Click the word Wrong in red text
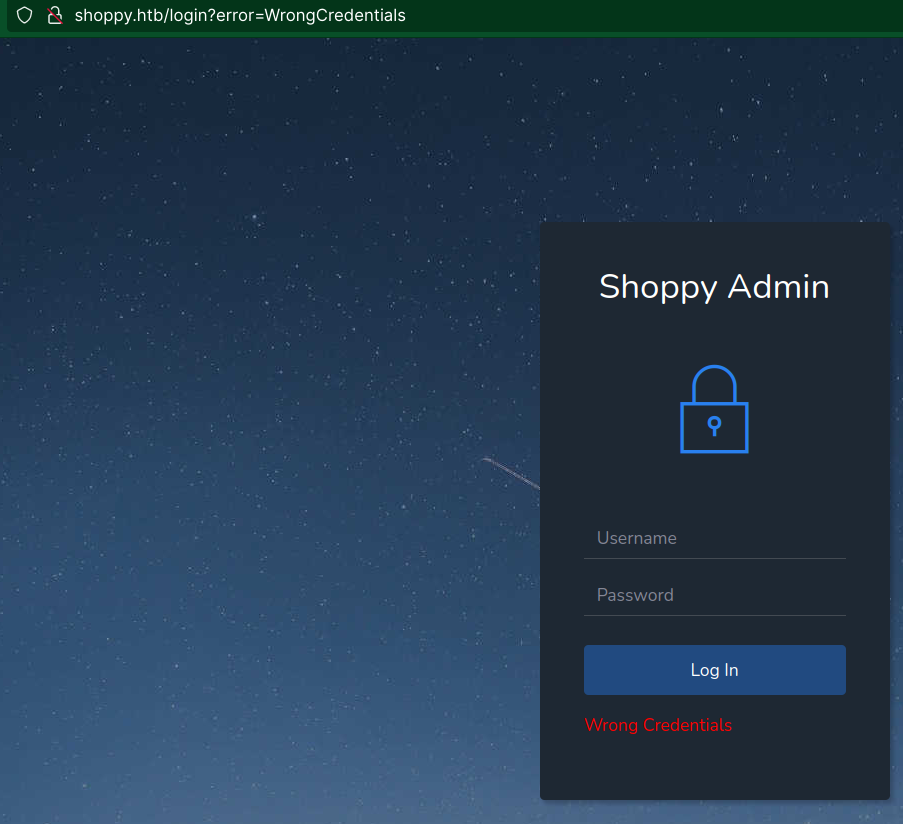This screenshot has width=903, height=824. point(611,726)
